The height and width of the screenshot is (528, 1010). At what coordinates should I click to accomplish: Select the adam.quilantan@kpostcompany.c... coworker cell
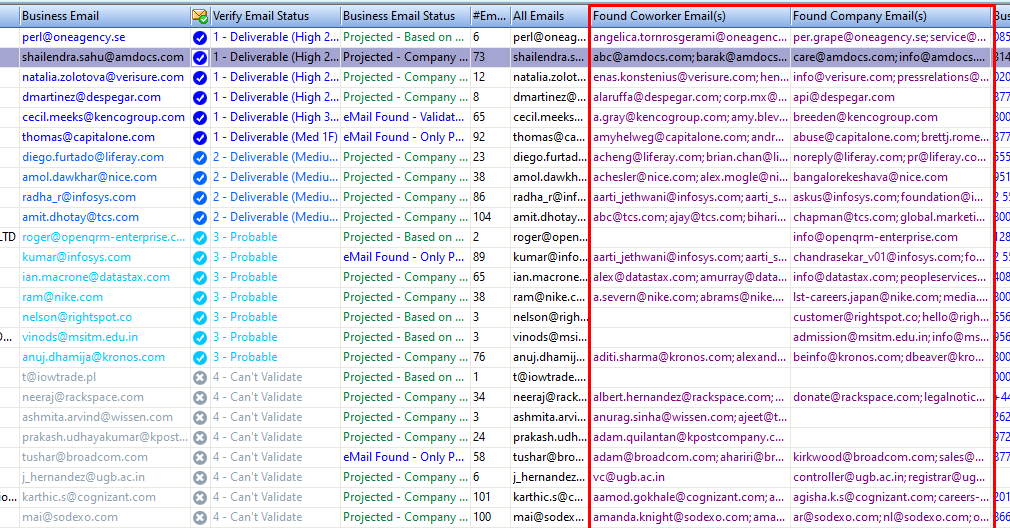690,437
